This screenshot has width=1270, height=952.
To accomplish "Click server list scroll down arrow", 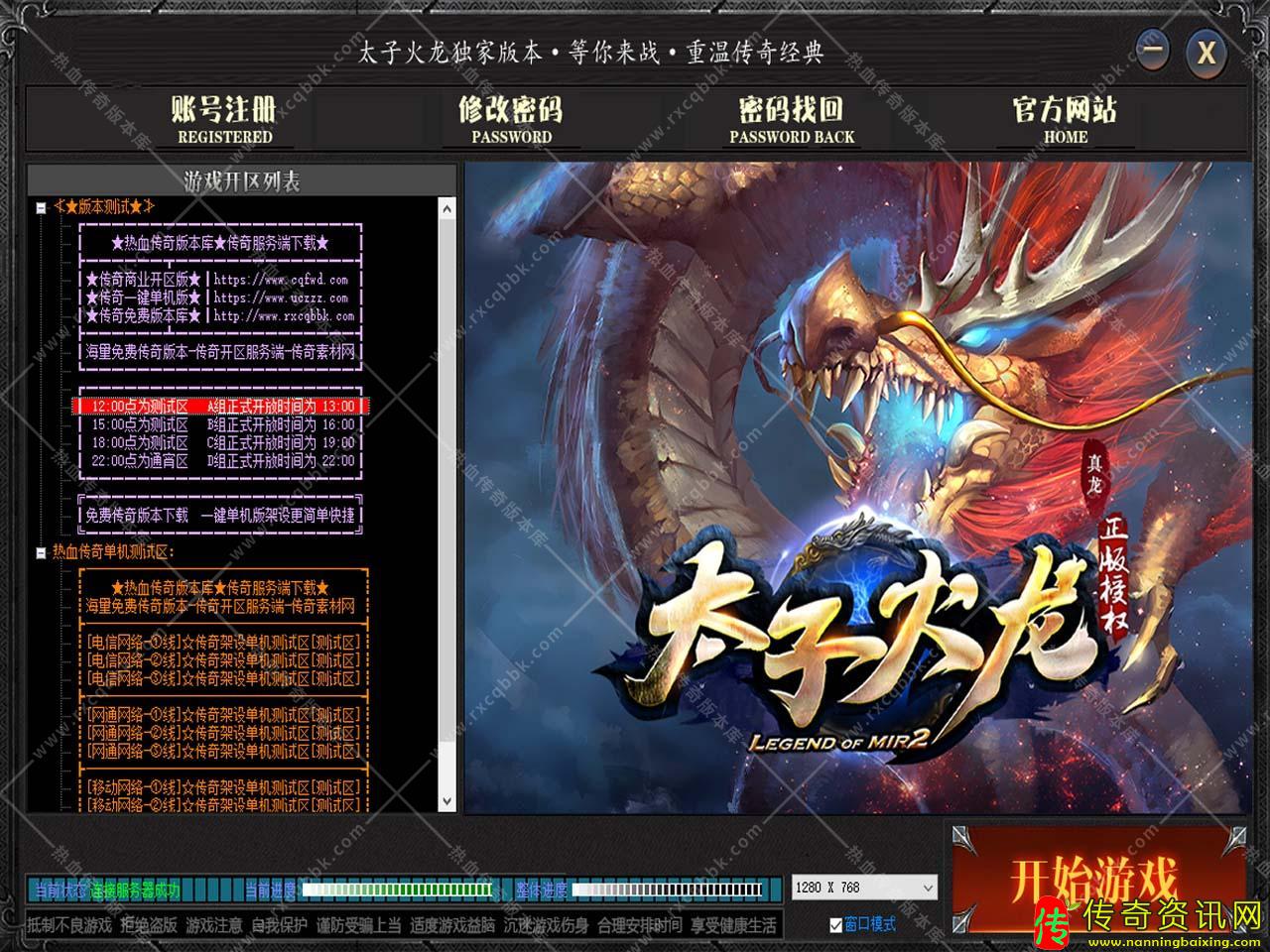I will click(x=446, y=801).
